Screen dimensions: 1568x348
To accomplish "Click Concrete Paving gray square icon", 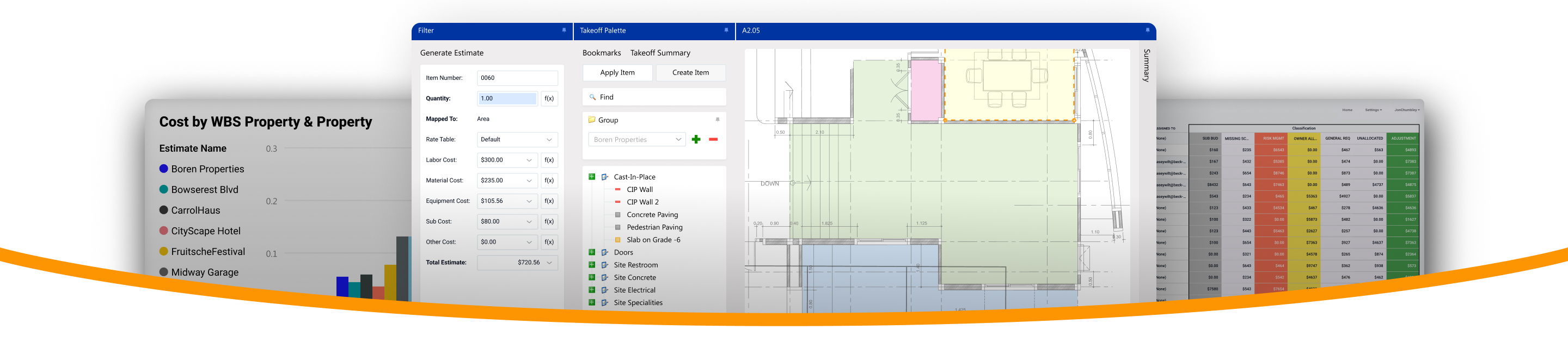I will click(x=618, y=215).
